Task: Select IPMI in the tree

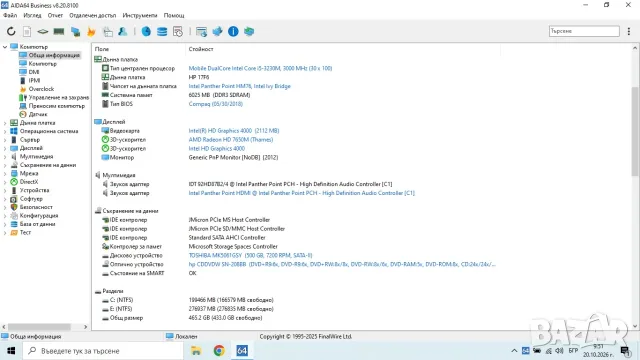Action: (x=34, y=80)
